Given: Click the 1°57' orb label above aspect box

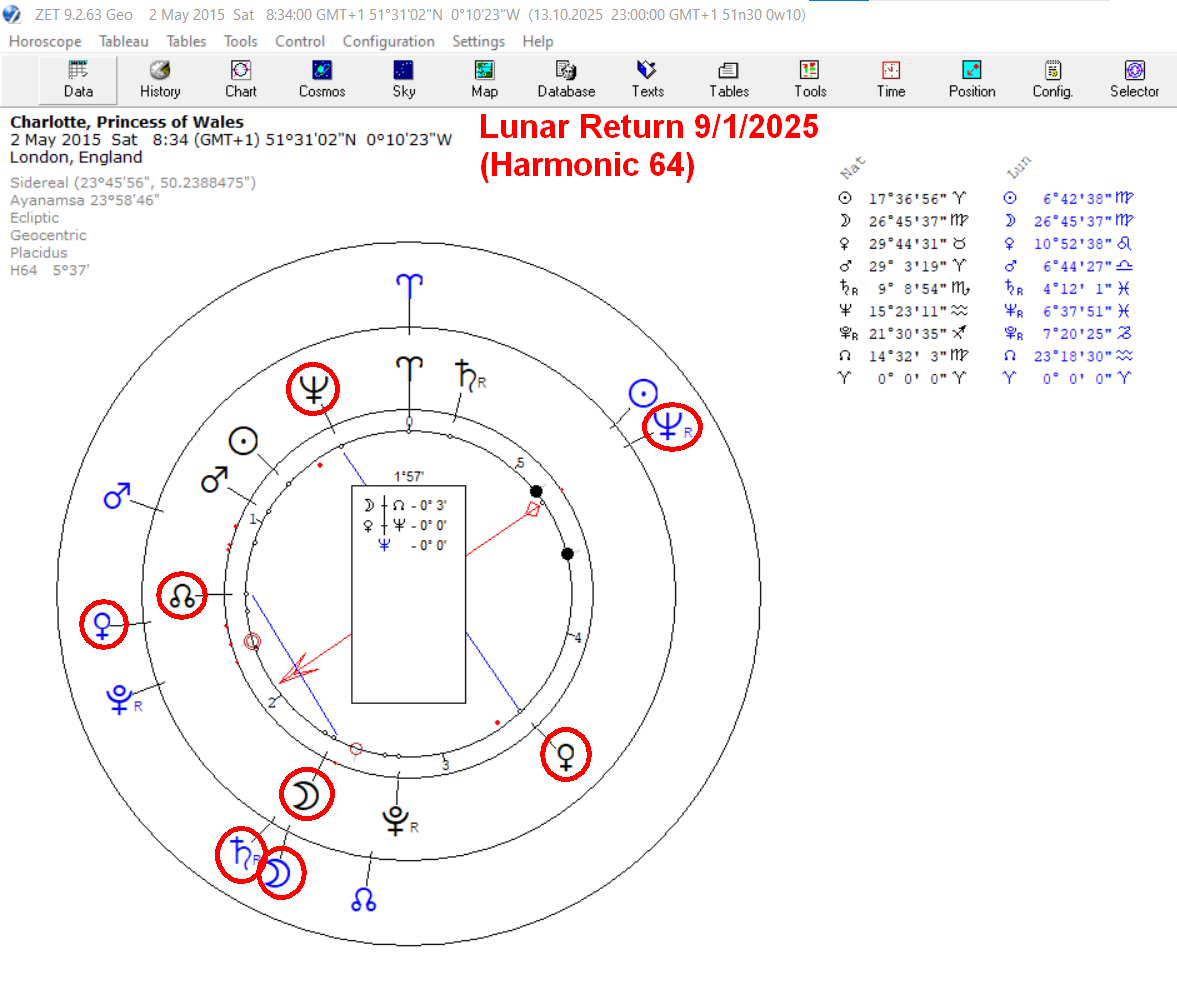Looking at the screenshot, I should (x=408, y=476).
